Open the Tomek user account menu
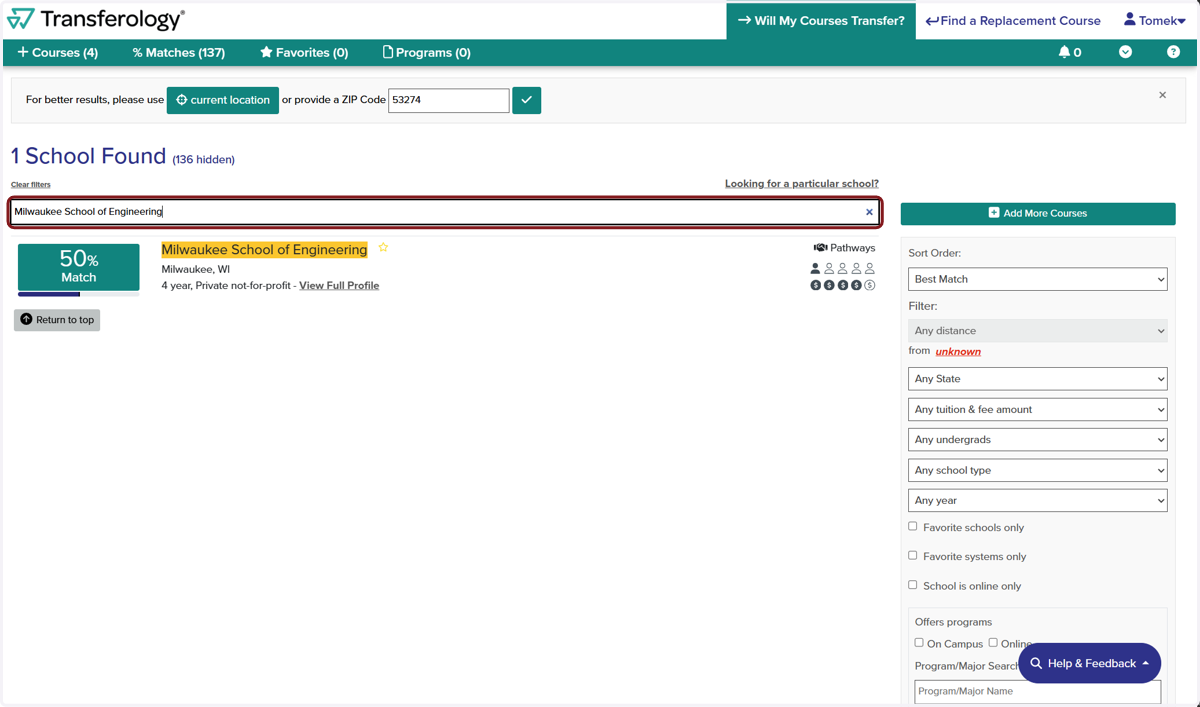This screenshot has width=1200, height=707. [x=1154, y=20]
